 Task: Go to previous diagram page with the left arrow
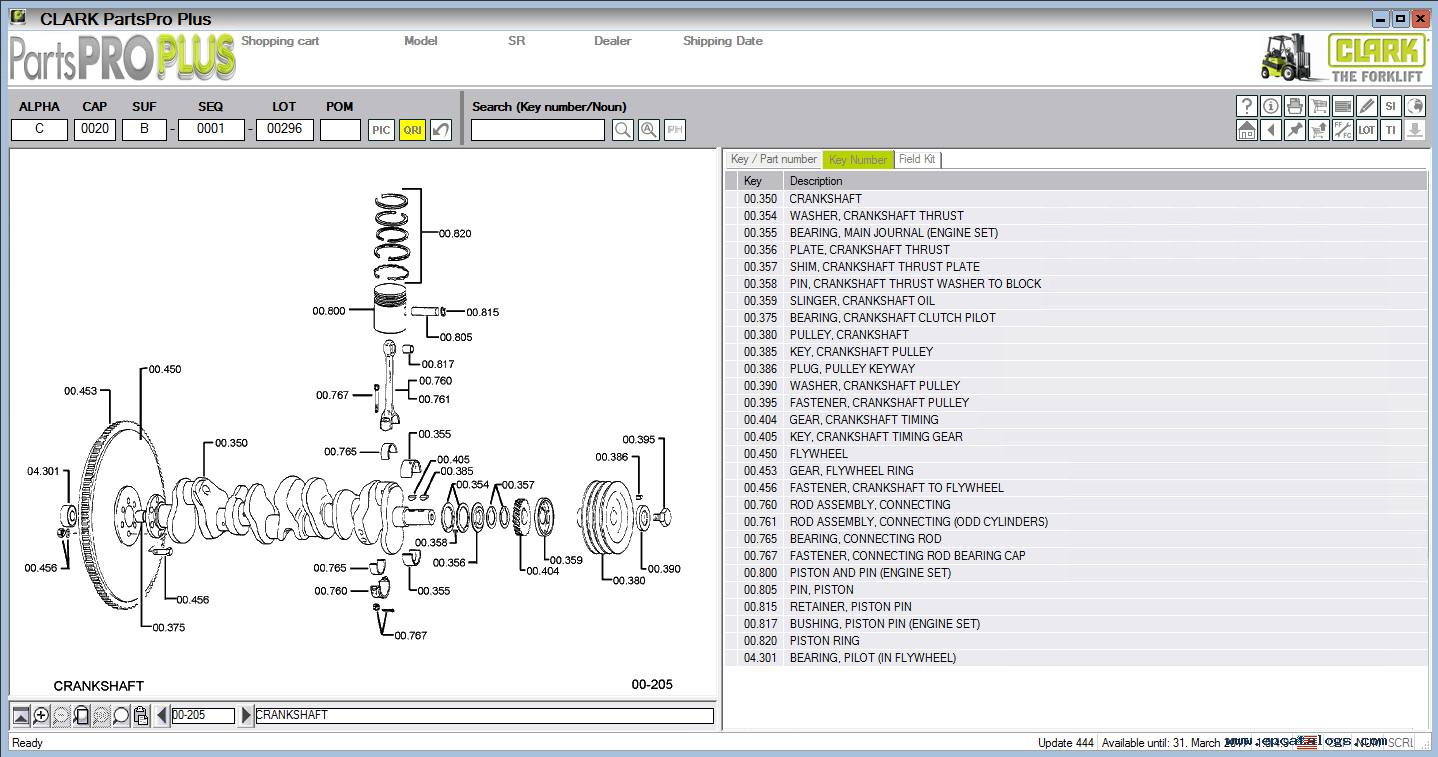[161, 715]
